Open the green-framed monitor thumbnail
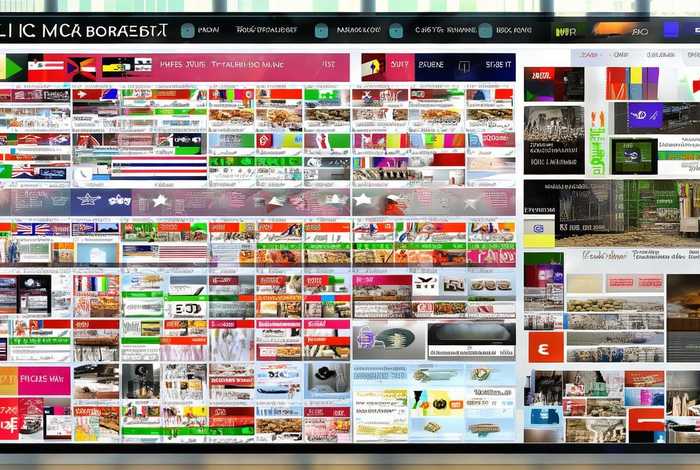Image resolution: width=700 pixels, height=470 pixels. 634,155
